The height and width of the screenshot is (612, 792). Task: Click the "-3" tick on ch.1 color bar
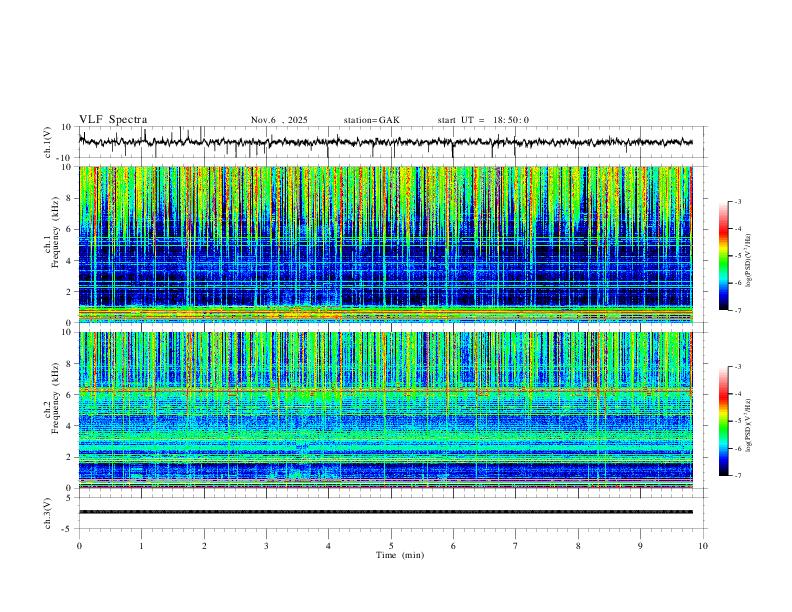737,201
